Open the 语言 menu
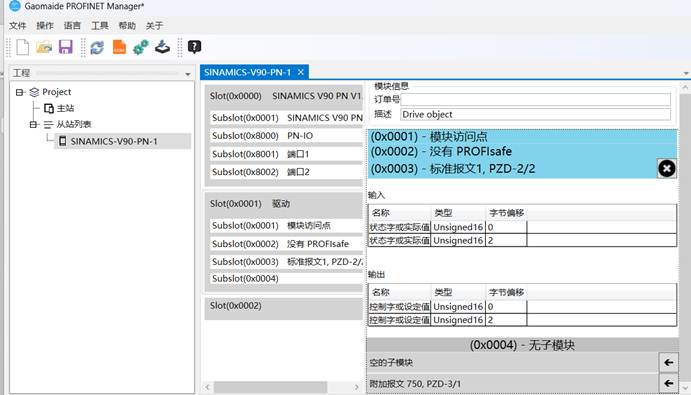Viewport: 691px width, 395px height. point(72,26)
